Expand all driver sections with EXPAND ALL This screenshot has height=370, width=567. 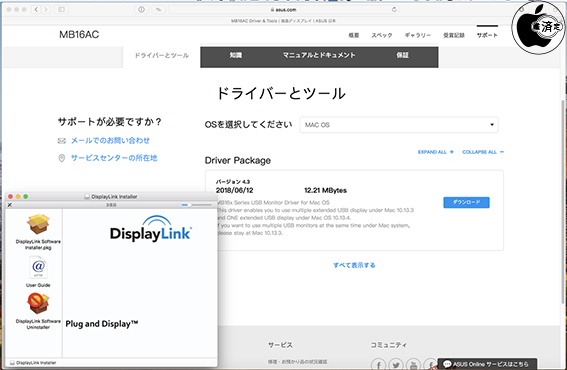point(435,152)
